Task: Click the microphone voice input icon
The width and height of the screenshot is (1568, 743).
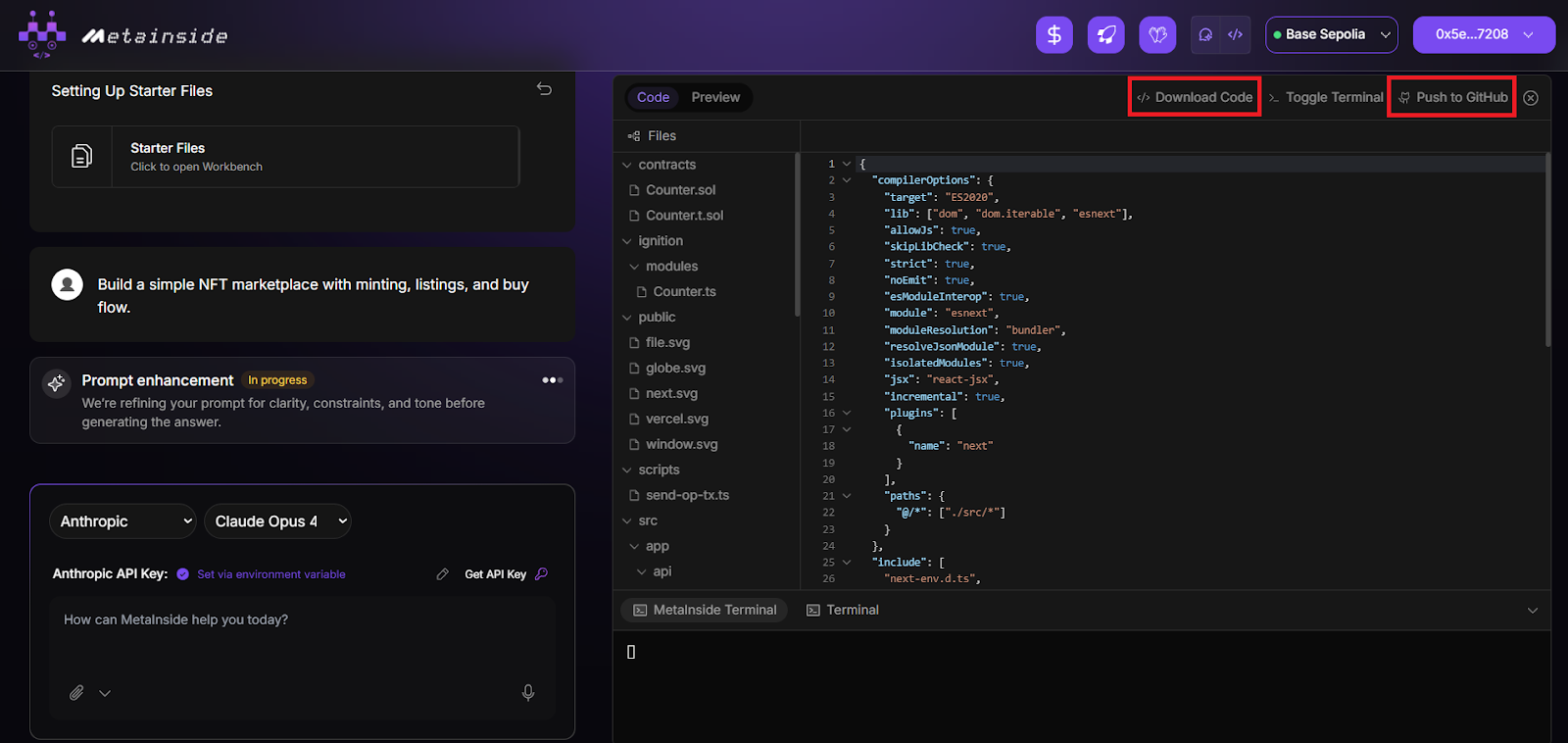Action: [528, 693]
